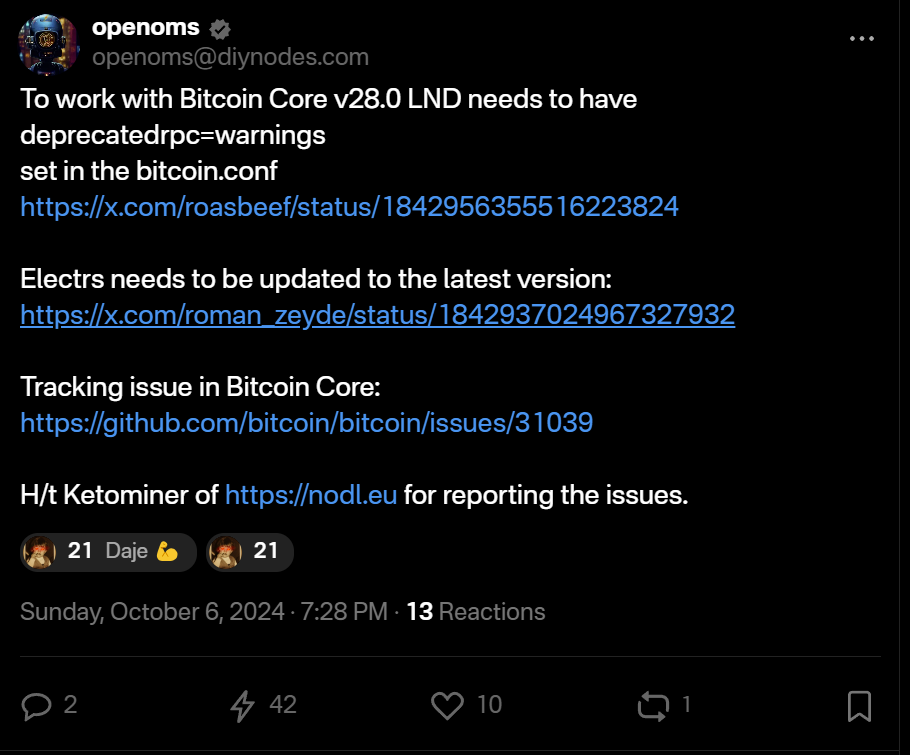The height and width of the screenshot is (755, 910).
Task: Click the zap count 42
Action: pos(283,705)
